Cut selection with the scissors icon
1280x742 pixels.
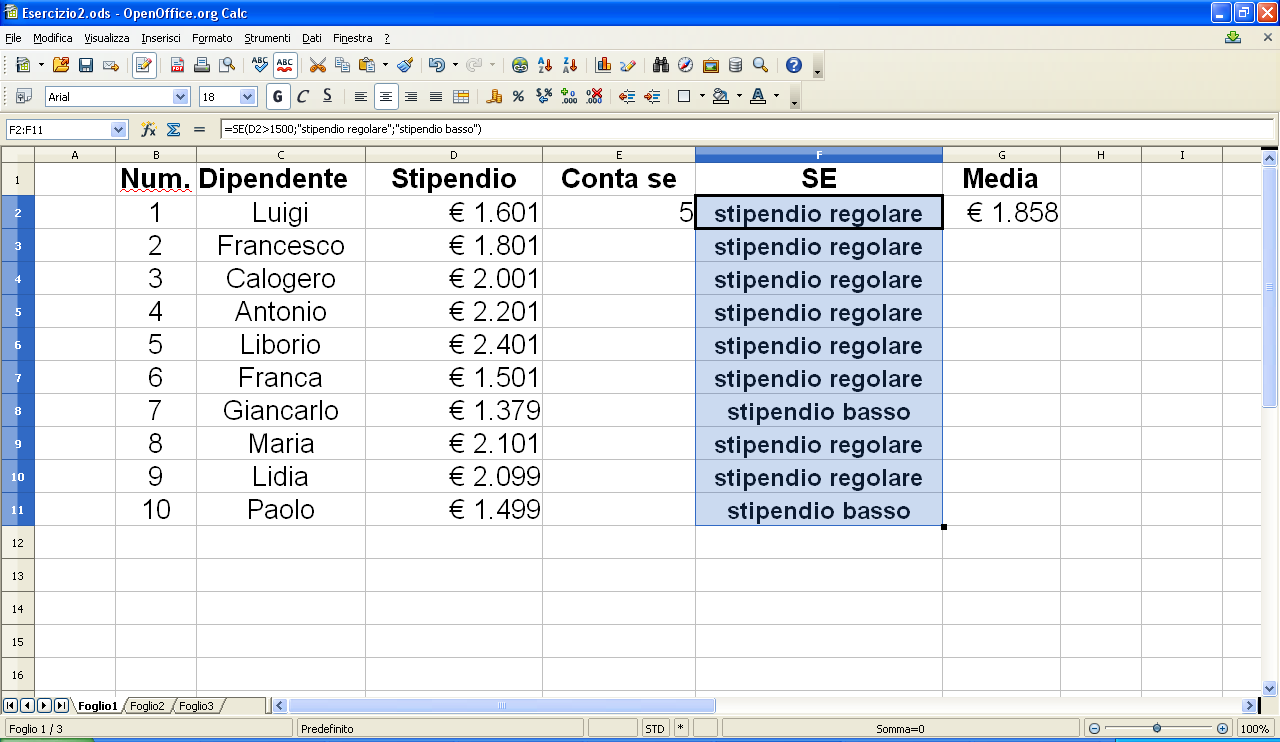tap(318, 65)
